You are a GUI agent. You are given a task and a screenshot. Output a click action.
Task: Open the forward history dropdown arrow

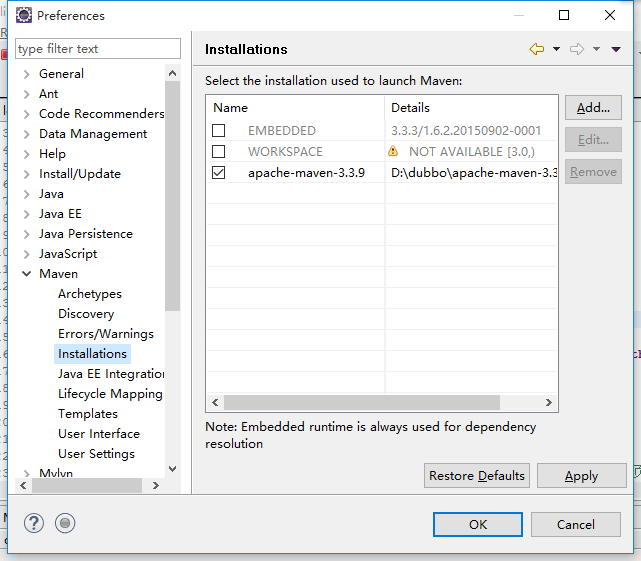[596, 49]
